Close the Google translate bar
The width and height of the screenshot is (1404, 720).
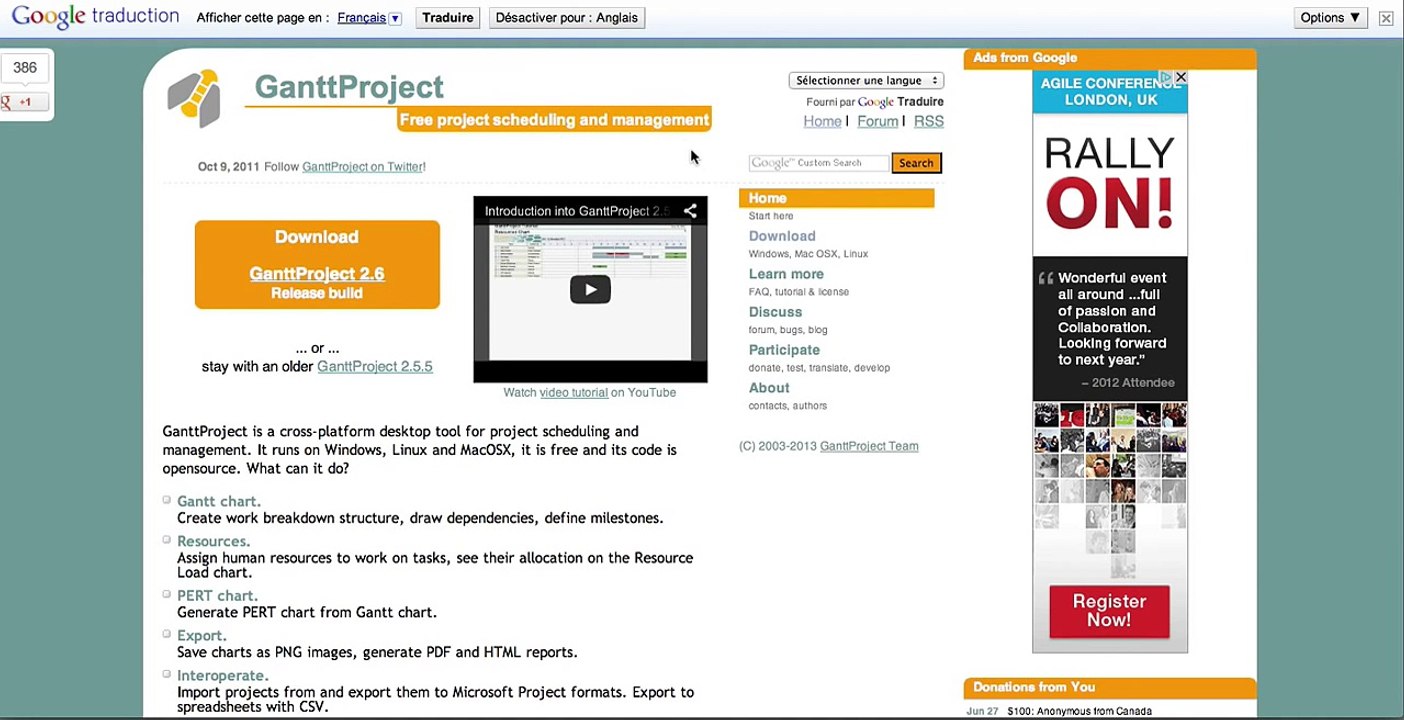[x=1386, y=18]
